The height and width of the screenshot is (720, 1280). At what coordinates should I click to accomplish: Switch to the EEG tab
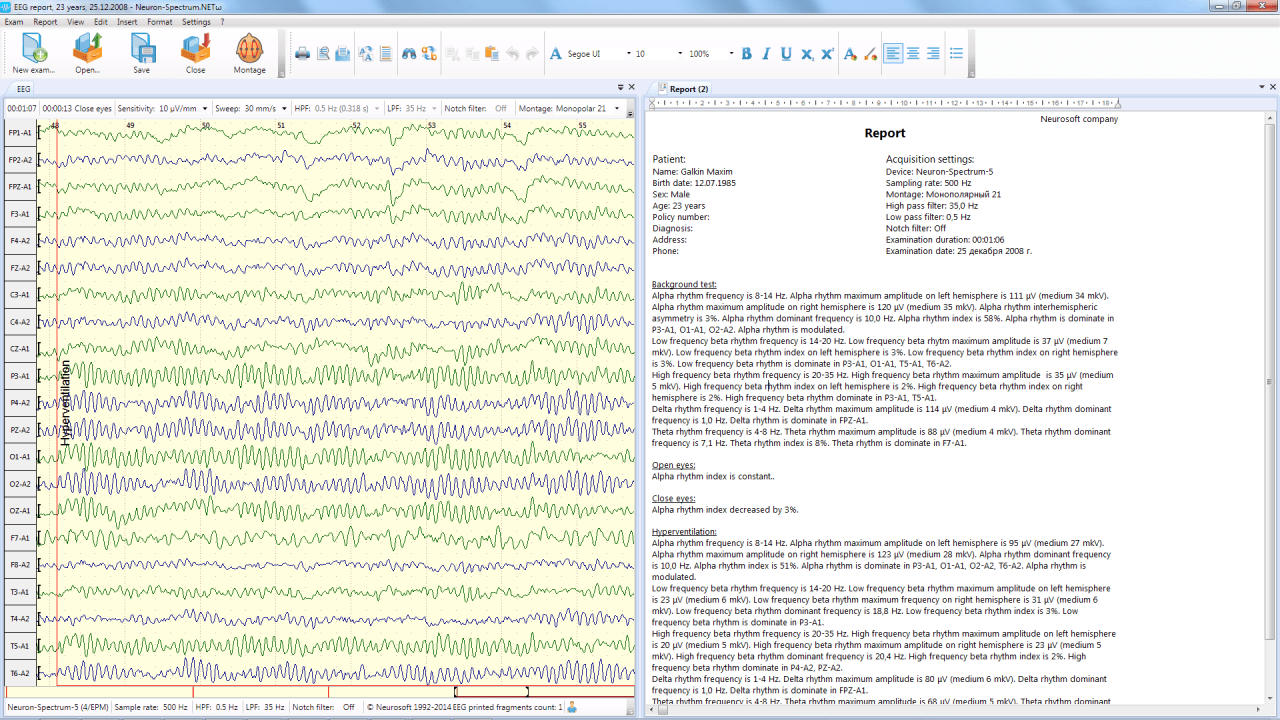coord(22,88)
